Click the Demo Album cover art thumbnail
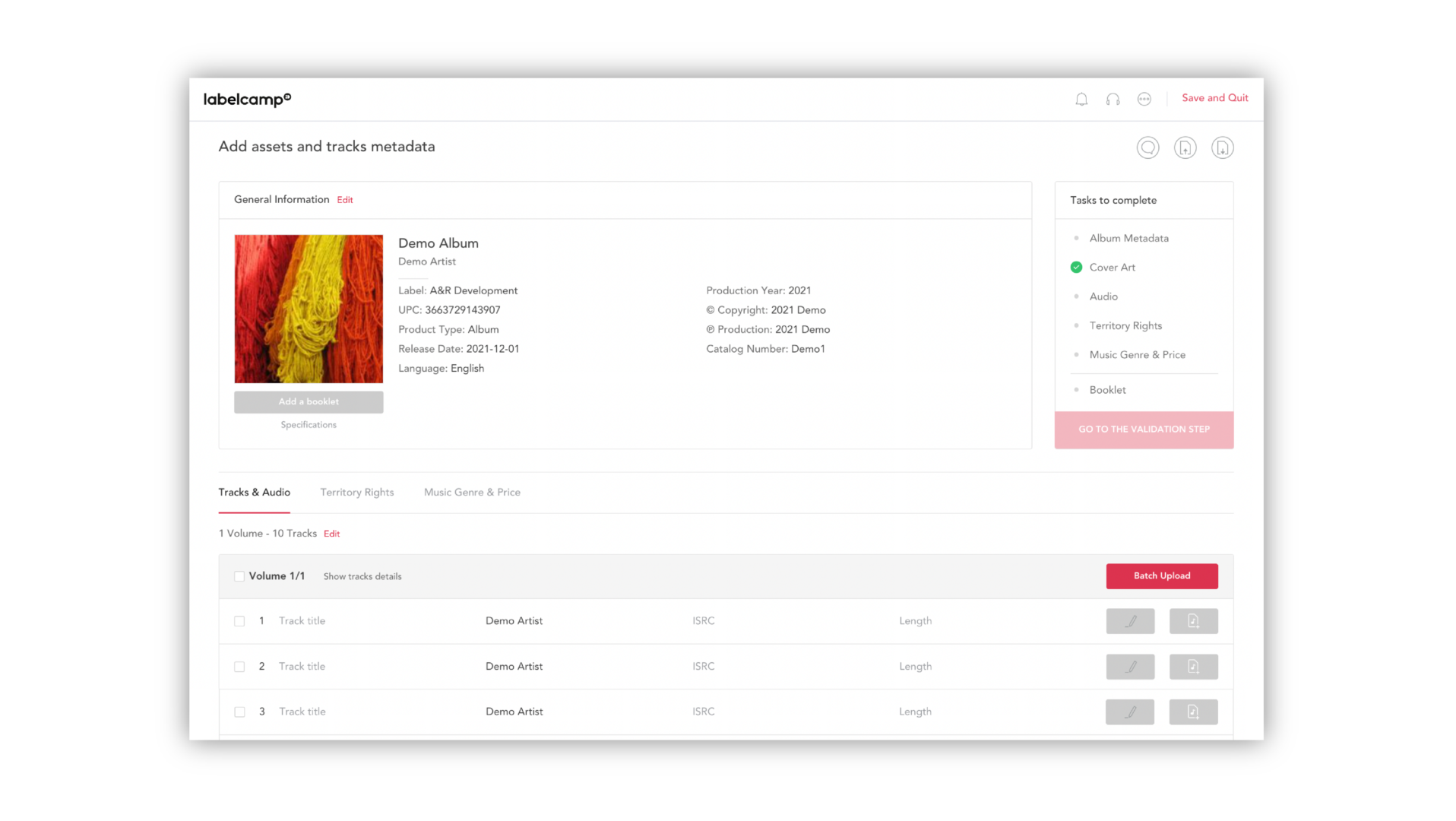1456x821 pixels. [x=309, y=309]
